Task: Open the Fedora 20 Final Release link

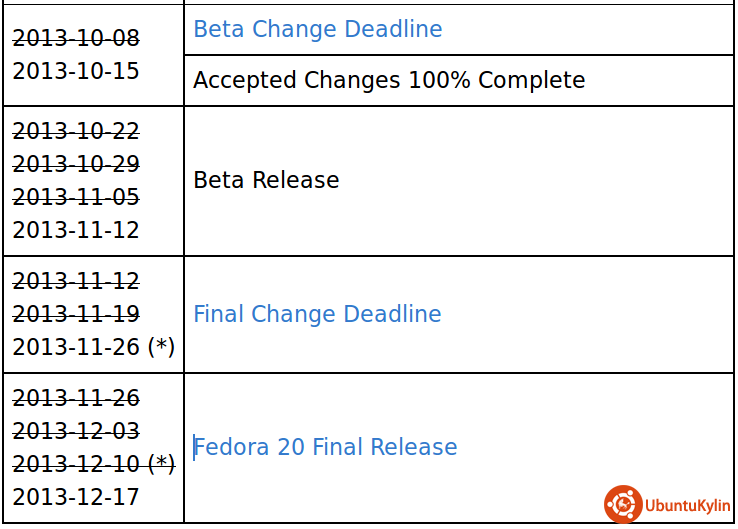Action: (325, 447)
